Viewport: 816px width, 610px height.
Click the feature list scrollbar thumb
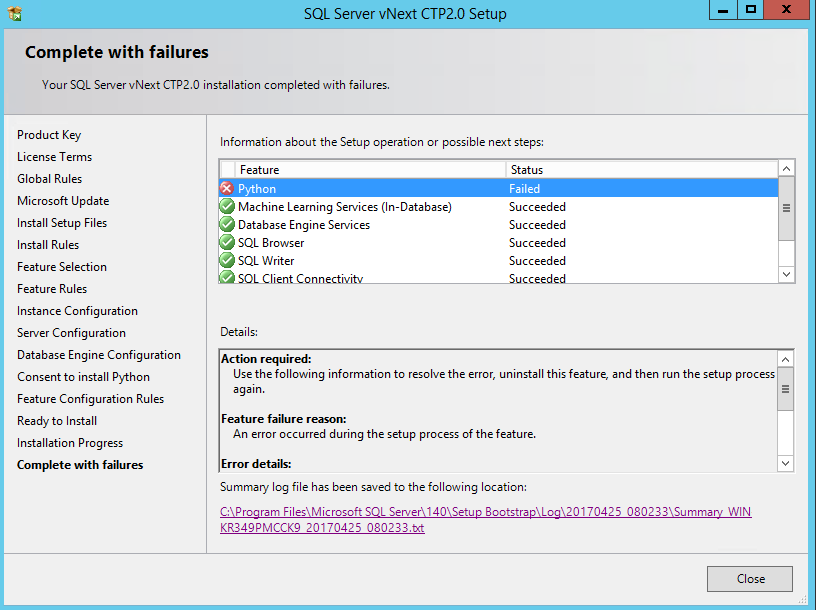[786, 208]
